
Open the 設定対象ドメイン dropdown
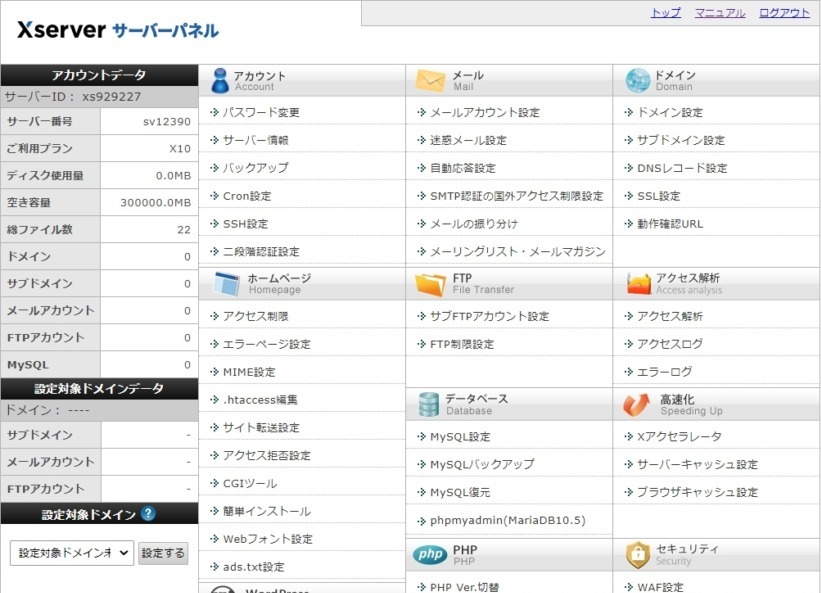point(72,553)
